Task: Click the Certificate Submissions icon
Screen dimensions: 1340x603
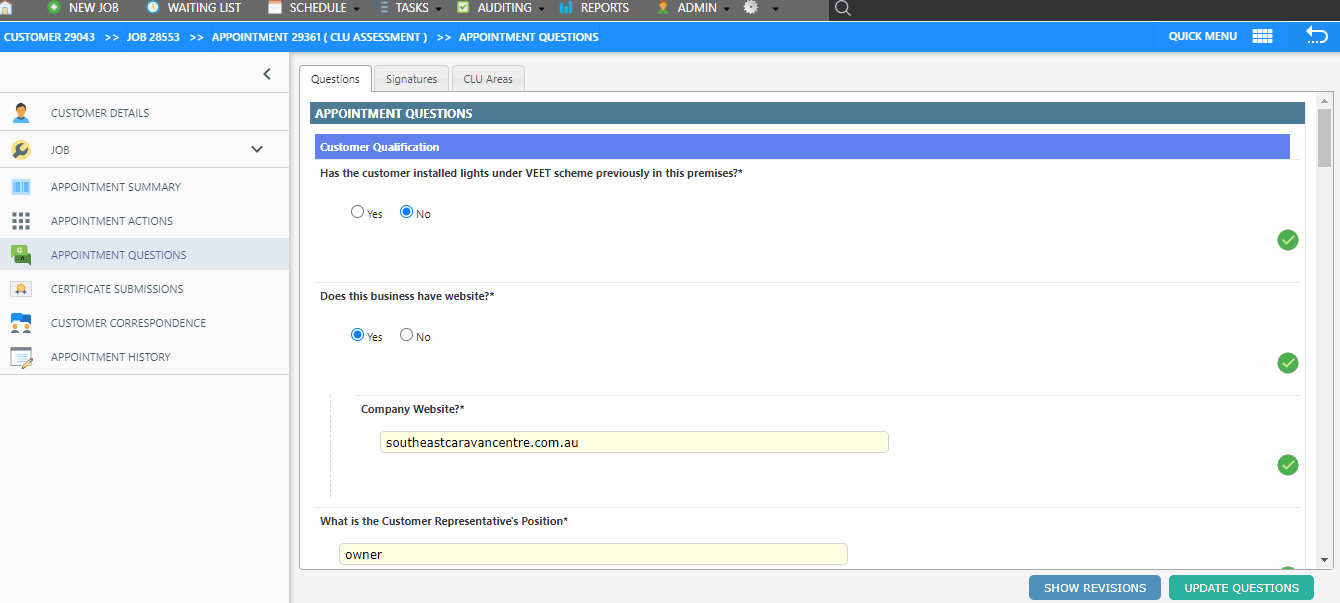Action: point(21,289)
